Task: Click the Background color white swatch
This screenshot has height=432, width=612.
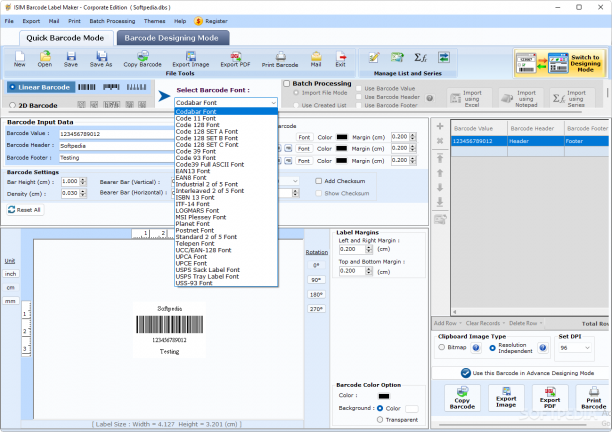Action: pos(412,409)
